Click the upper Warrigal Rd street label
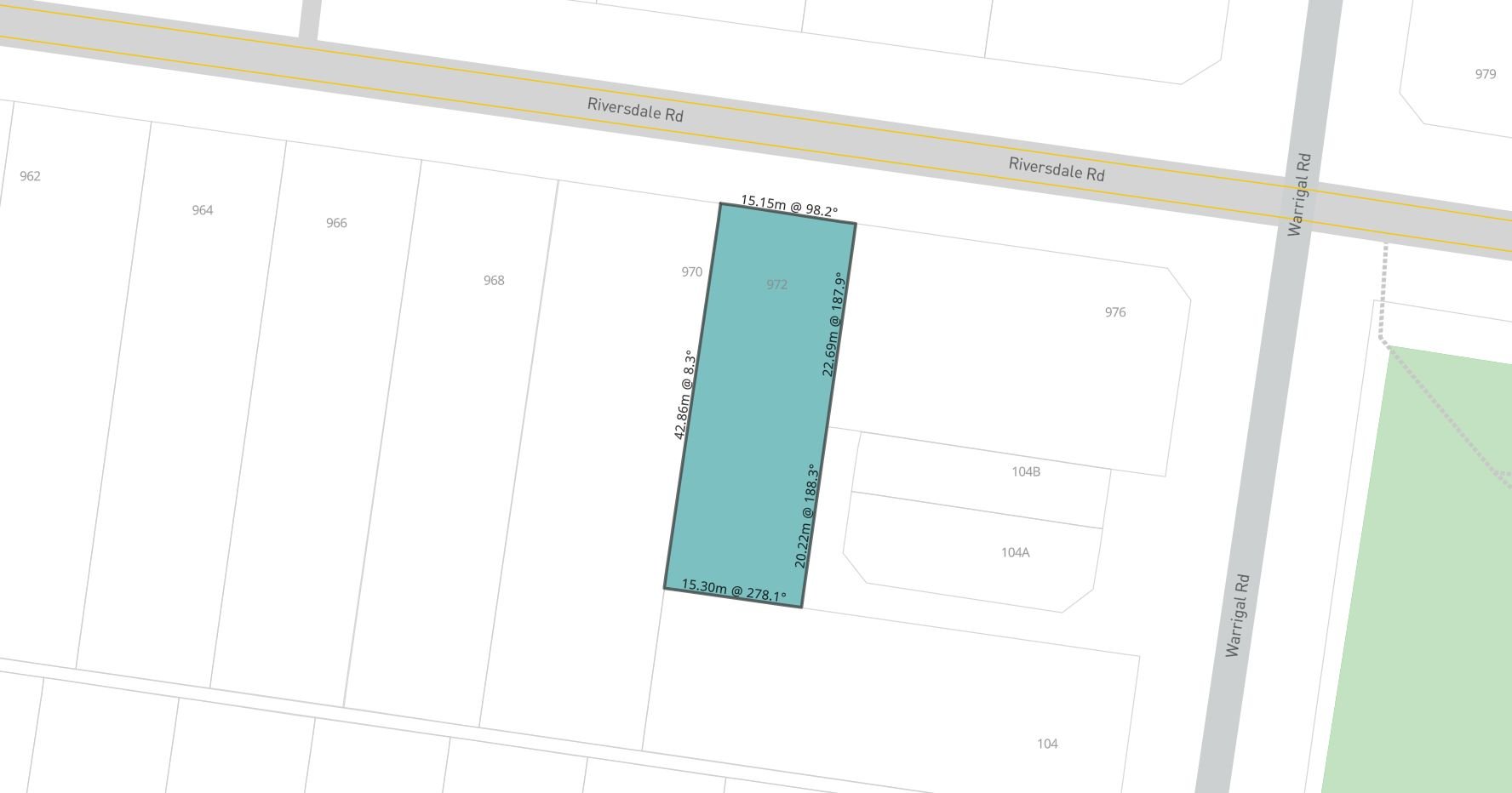This screenshot has width=1512, height=793. click(x=1300, y=194)
